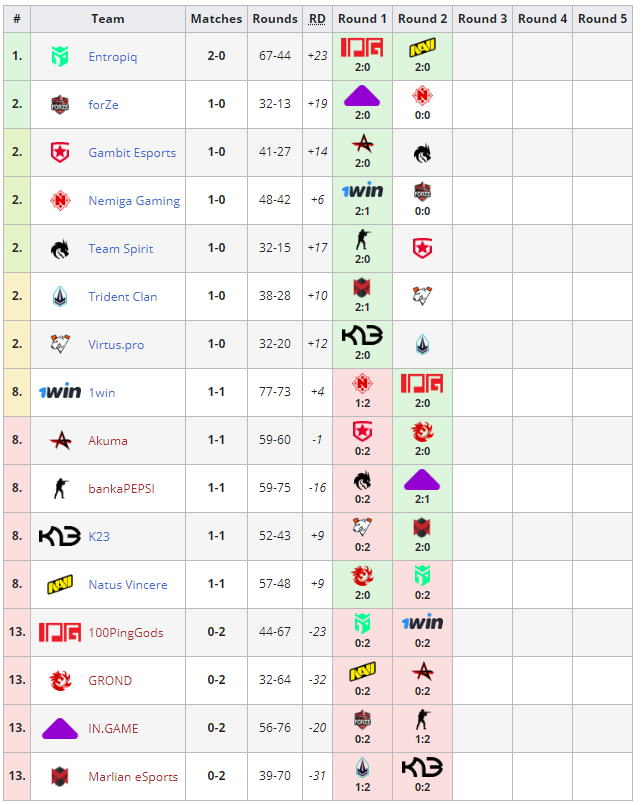Click the Virtus.pro bear logo
Viewport: 642px width, 805px height.
point(60,345)
